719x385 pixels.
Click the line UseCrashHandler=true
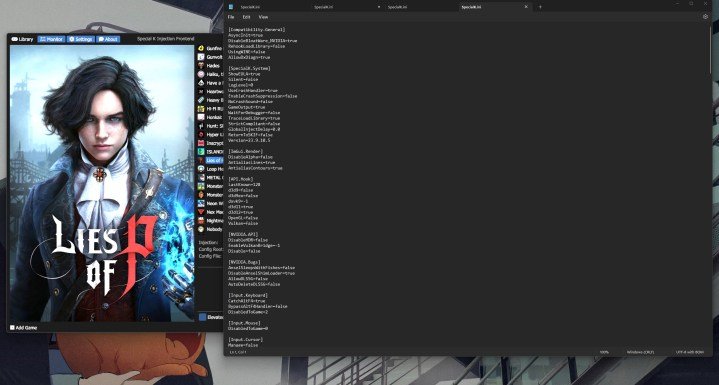pos(253,91)
